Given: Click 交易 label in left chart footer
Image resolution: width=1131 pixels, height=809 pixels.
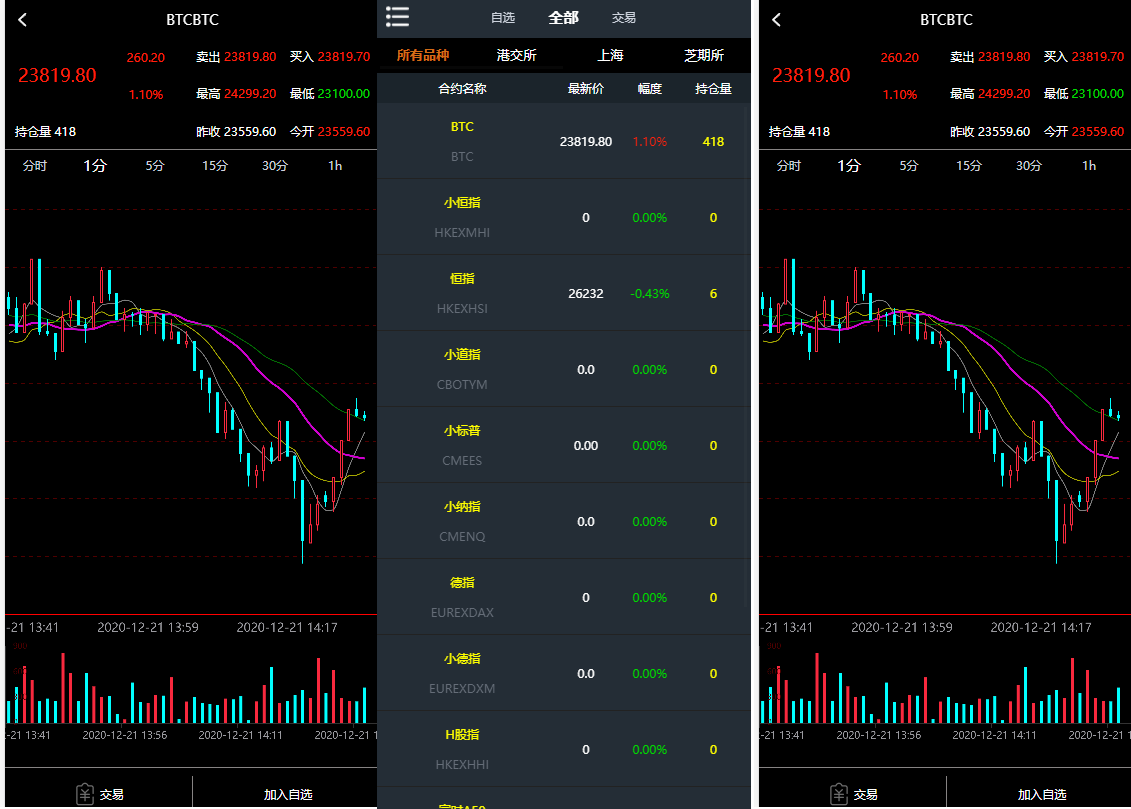Looking at the screenshot, I should pos(112,795).
